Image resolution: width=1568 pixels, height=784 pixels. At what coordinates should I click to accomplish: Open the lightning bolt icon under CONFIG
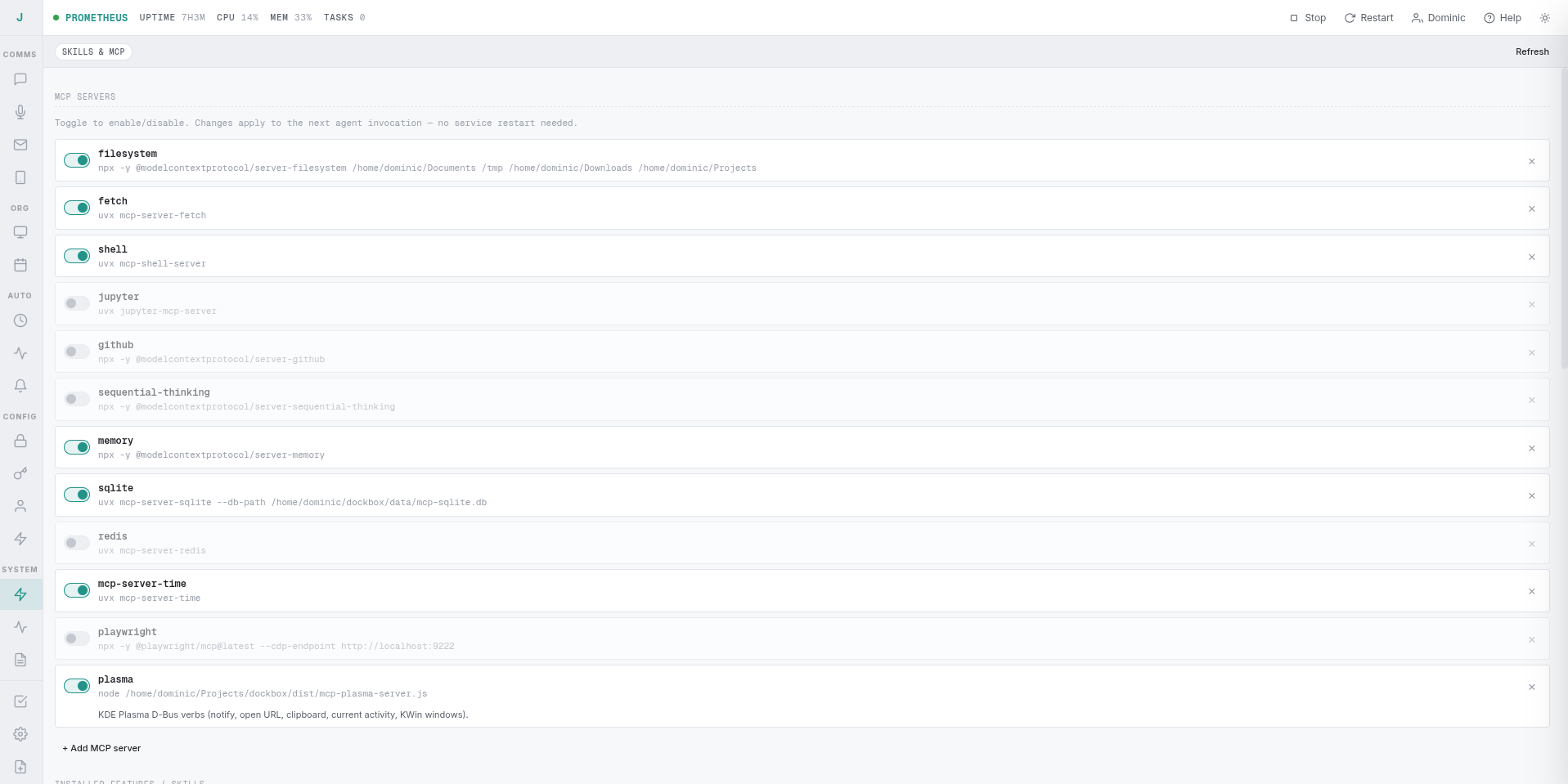click(20, 539)
